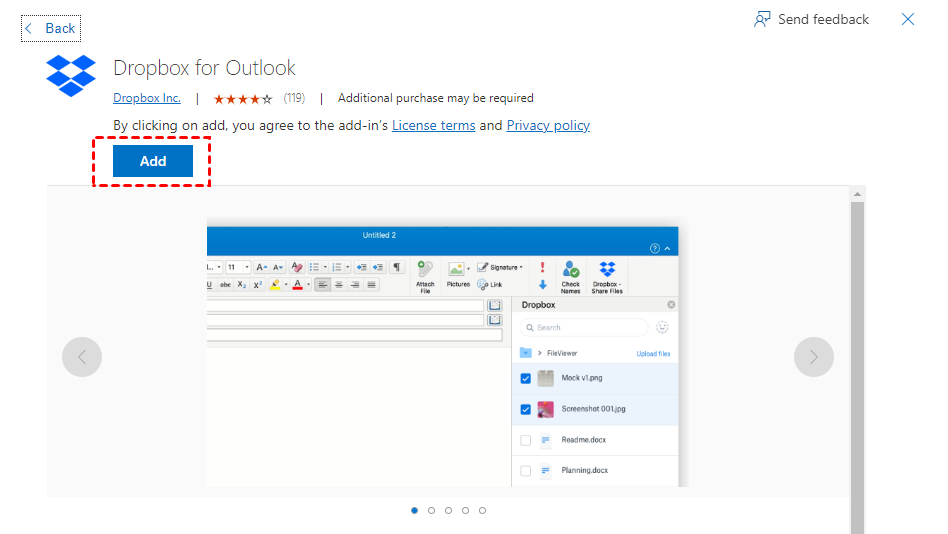
Task: Click the Pictures icon in preview
Action: click(x=456, y=269)
